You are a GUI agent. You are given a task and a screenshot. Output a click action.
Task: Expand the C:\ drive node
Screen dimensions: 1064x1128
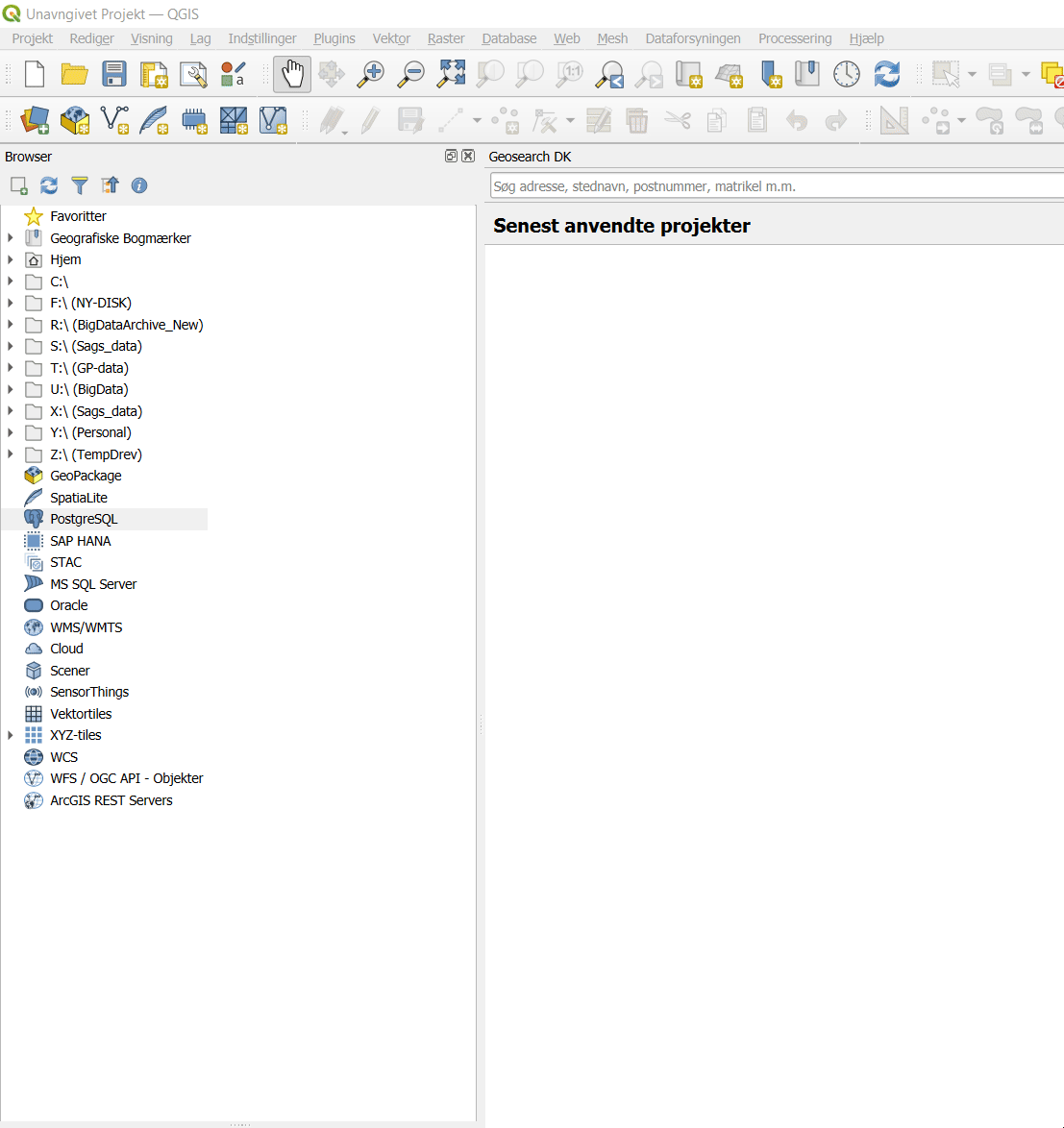[10, 282]
